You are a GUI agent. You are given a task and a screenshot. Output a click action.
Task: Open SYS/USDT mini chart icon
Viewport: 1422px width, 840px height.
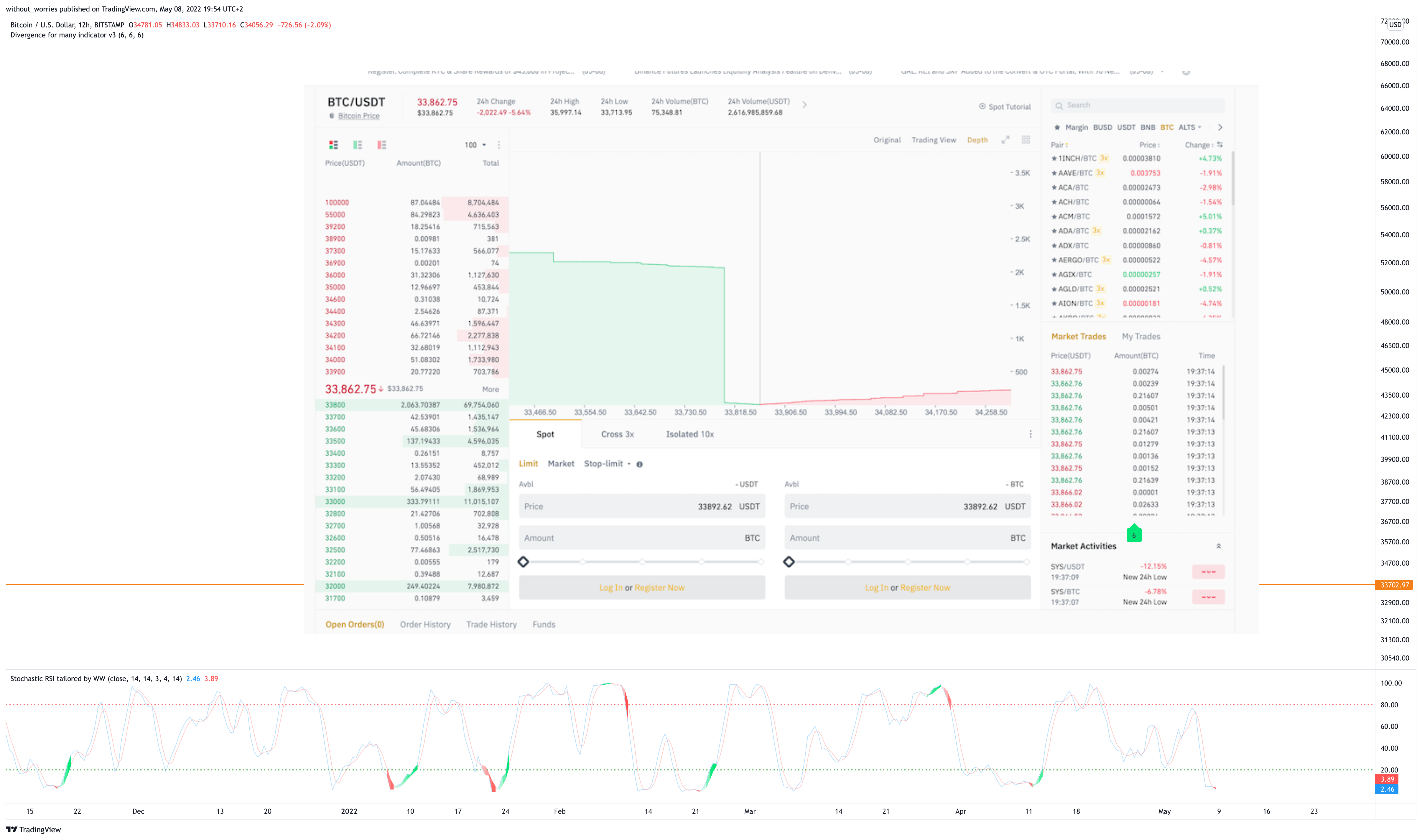(1208, 572)
